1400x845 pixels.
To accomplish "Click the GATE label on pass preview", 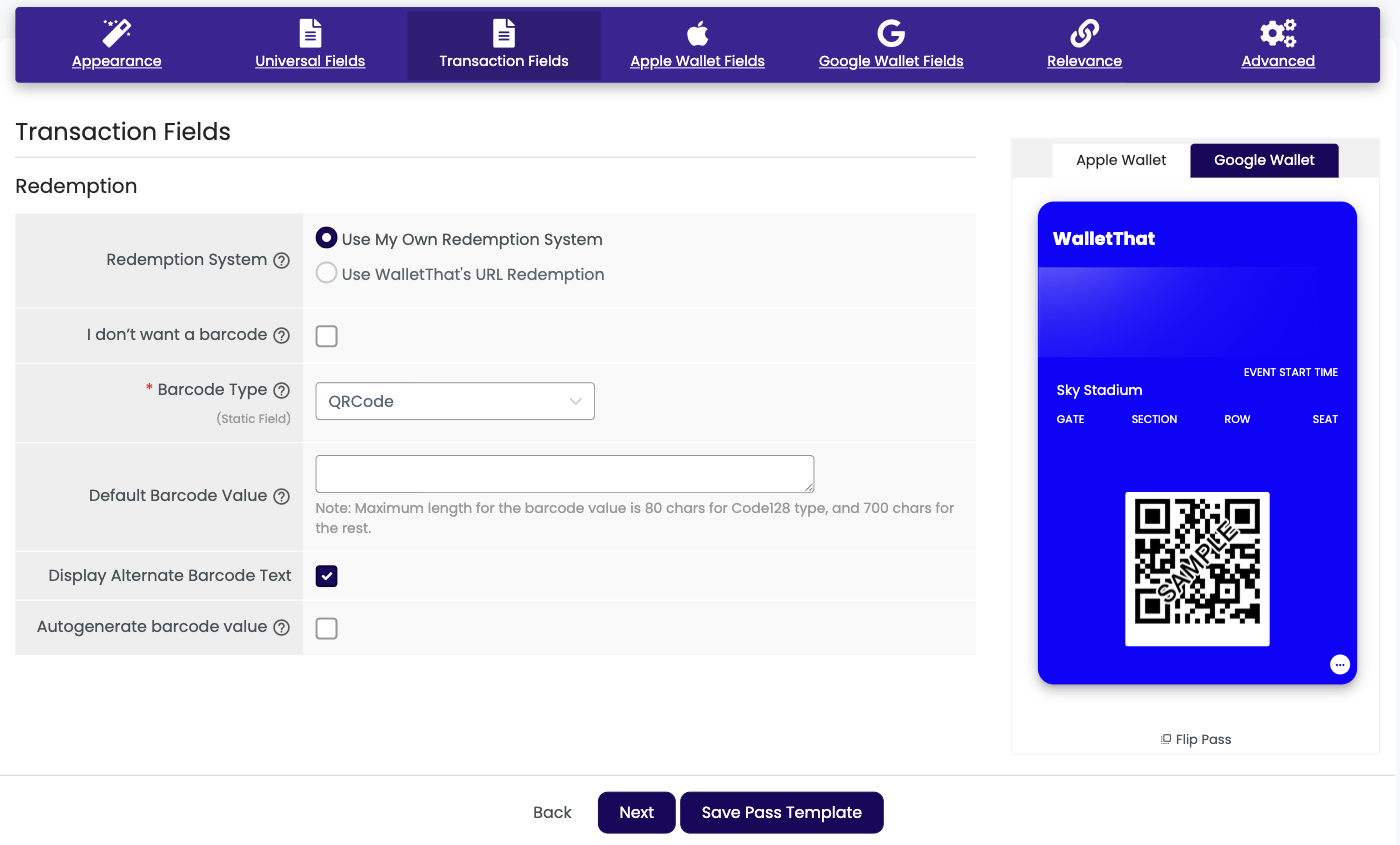I will [x=1070, y=419].
